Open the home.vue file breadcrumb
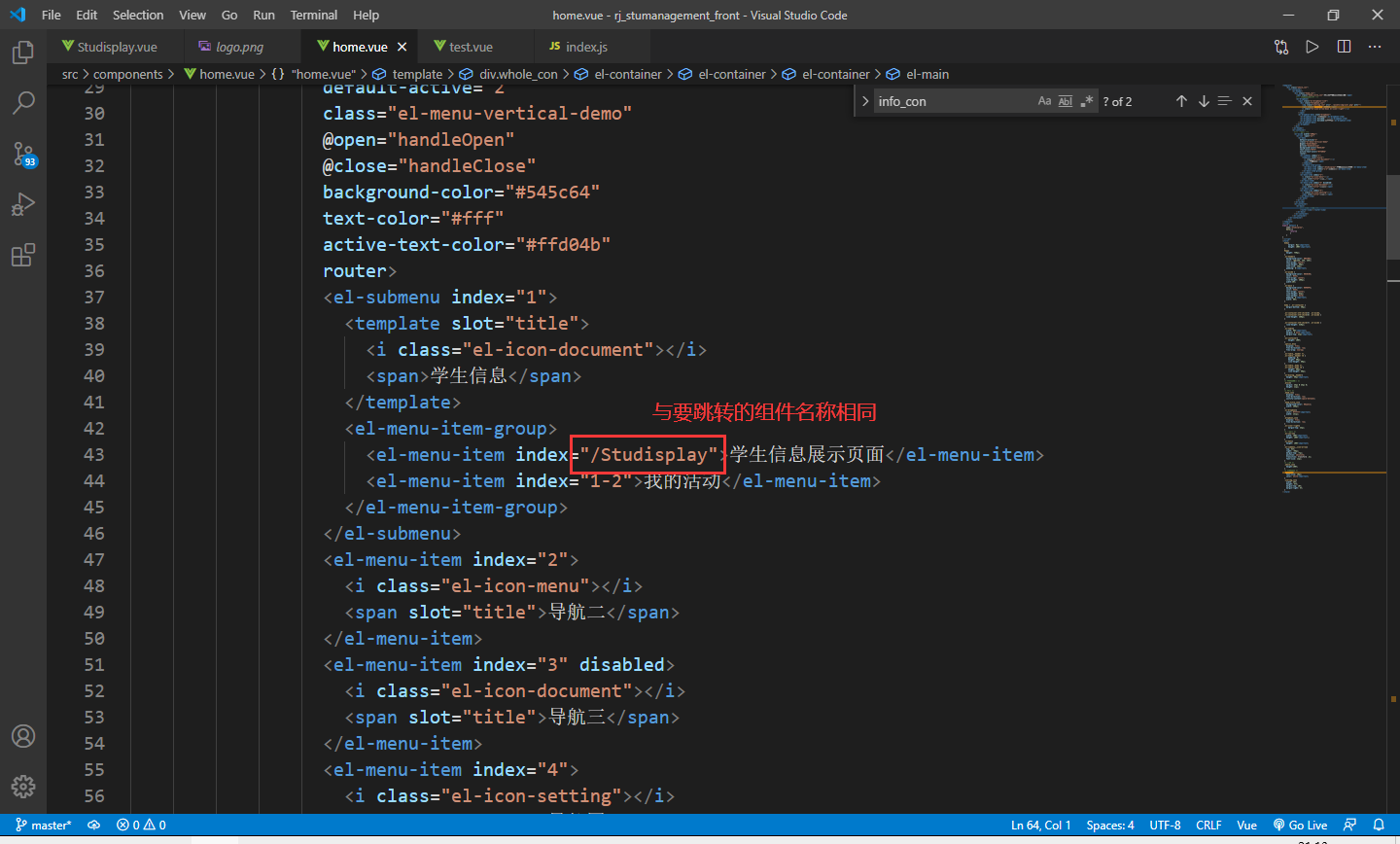This screenshot has width=1400, height=844. click(x=219, y=74)
